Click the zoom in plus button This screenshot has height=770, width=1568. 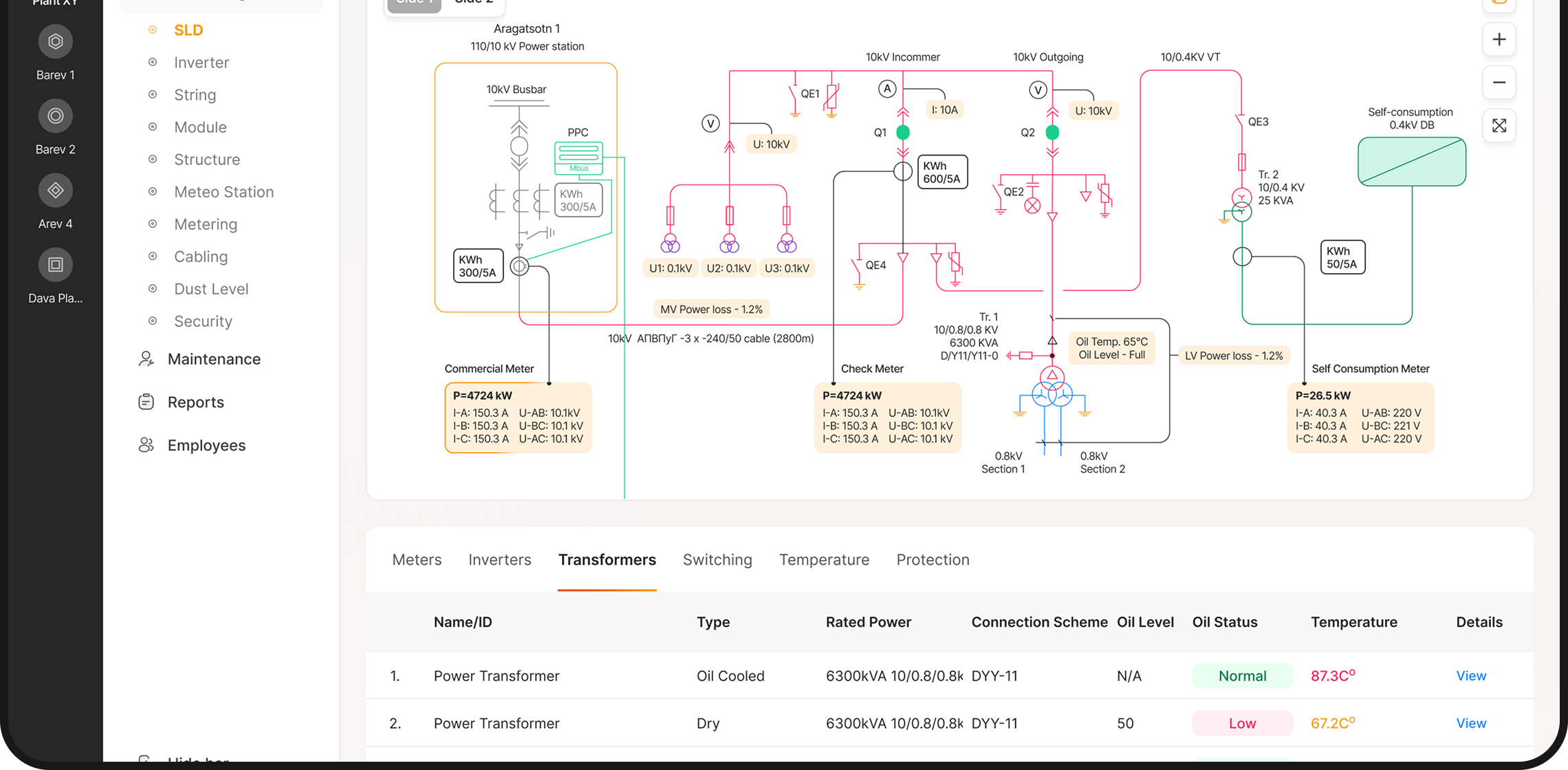click(1499, 40)
